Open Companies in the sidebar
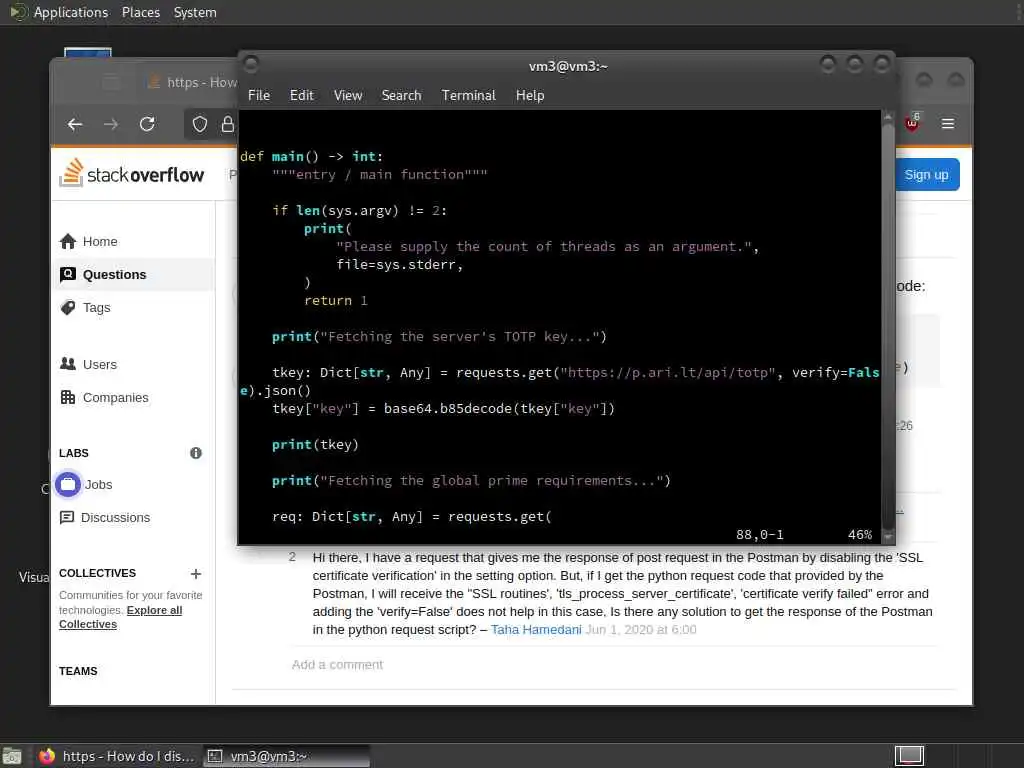This screenshot has width=1024, height=768. (x=116, y=397)
